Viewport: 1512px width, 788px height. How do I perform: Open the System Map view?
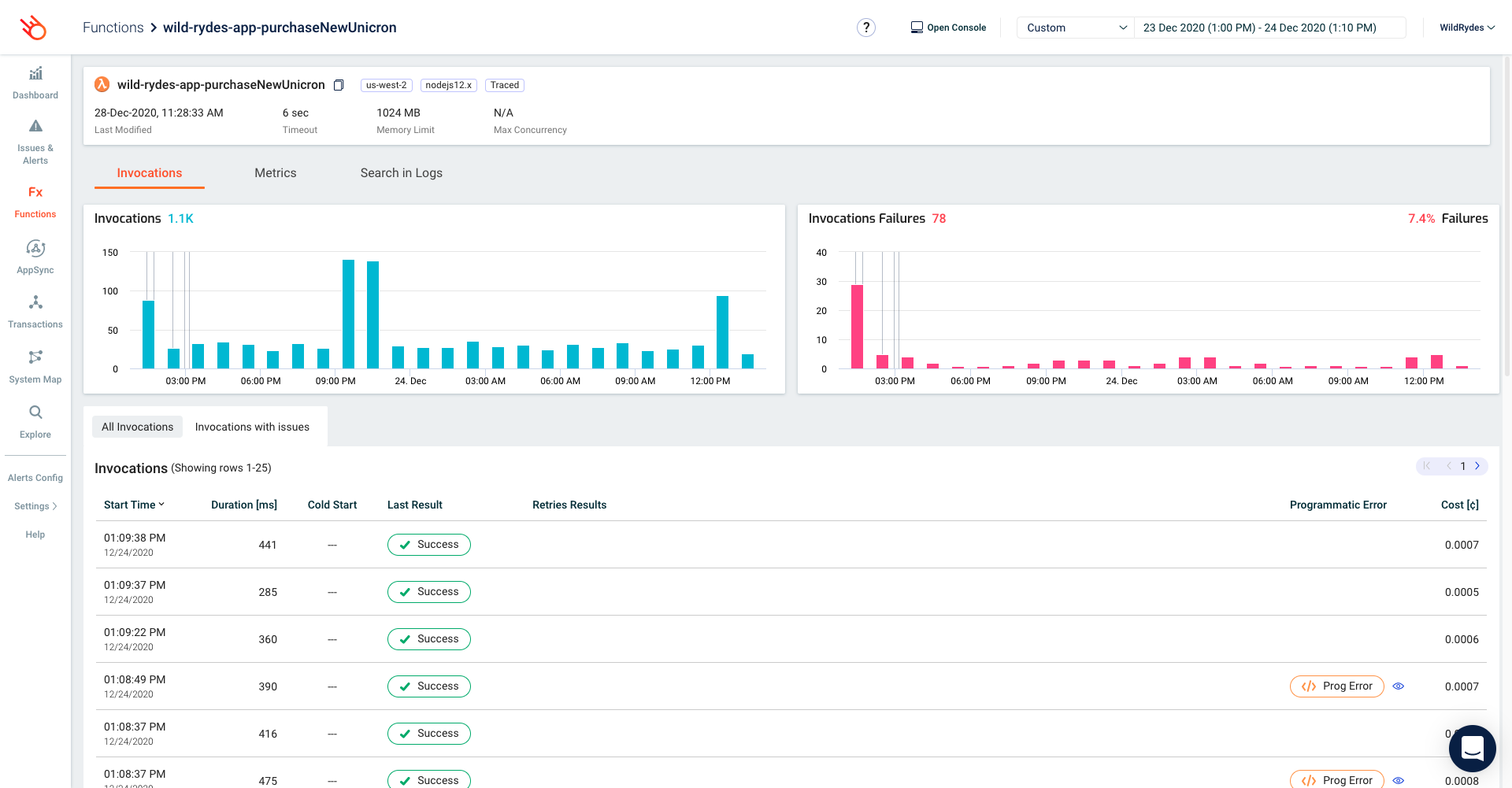tap(35, 358)
